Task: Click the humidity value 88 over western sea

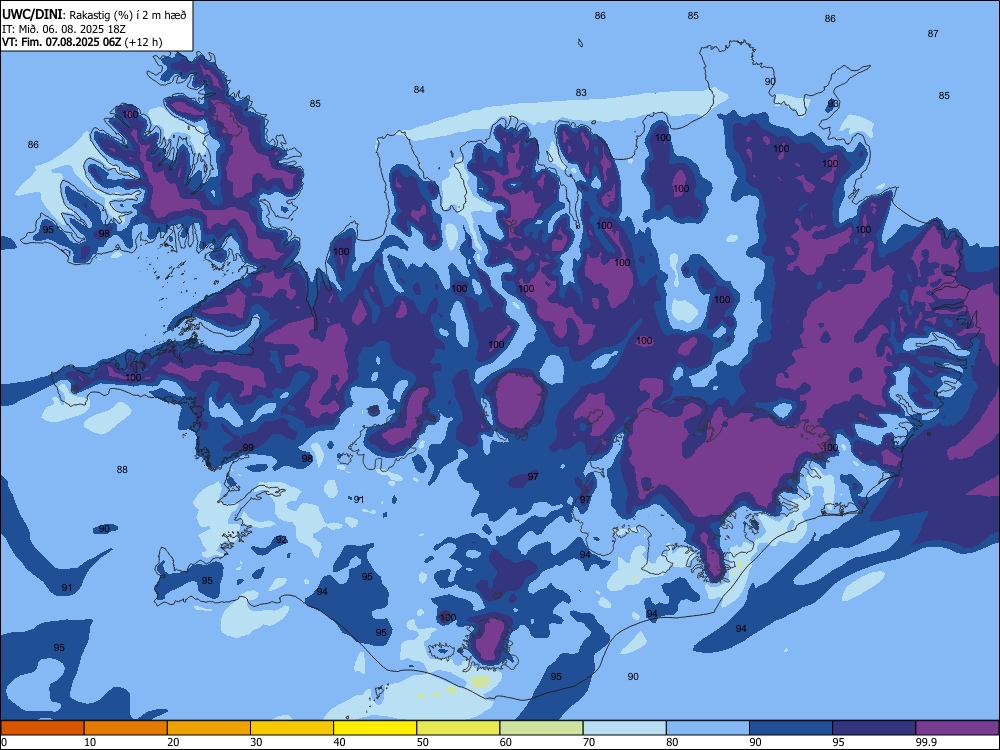Action: (x=122, y=469)
